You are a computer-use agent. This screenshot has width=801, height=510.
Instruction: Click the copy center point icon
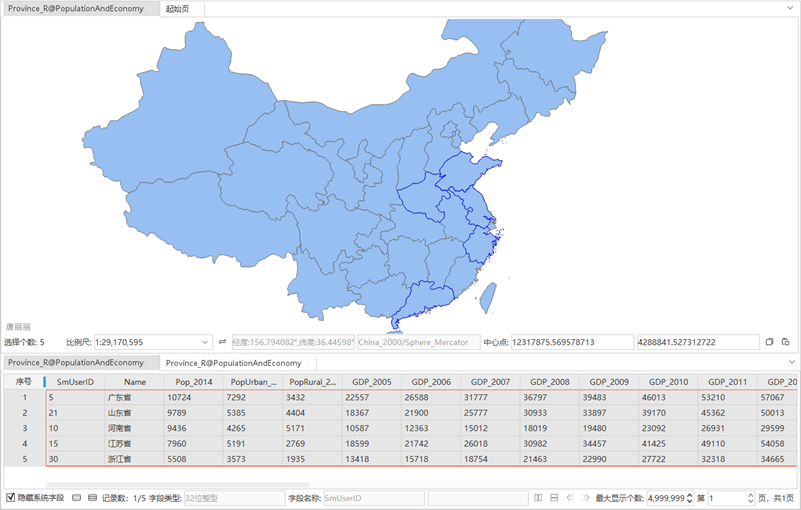(769, 342)
